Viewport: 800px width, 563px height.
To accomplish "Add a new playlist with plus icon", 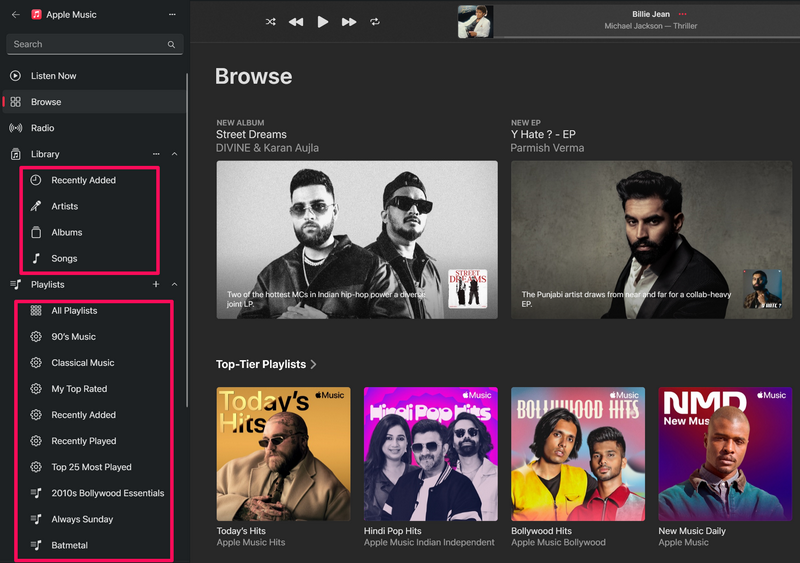I will 155,285.
